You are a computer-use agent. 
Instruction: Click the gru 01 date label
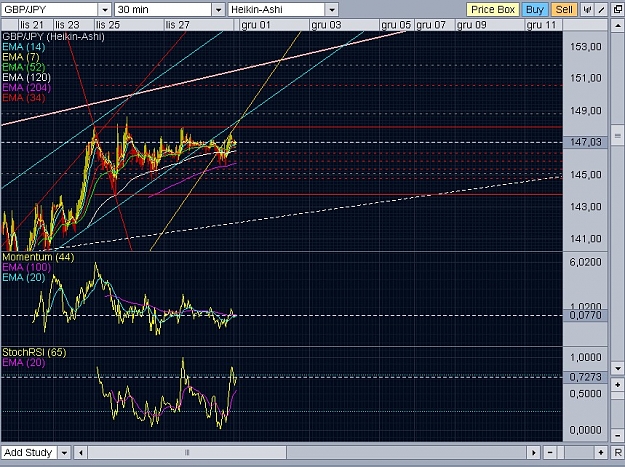pyautogui.click(x=256, y=25)
